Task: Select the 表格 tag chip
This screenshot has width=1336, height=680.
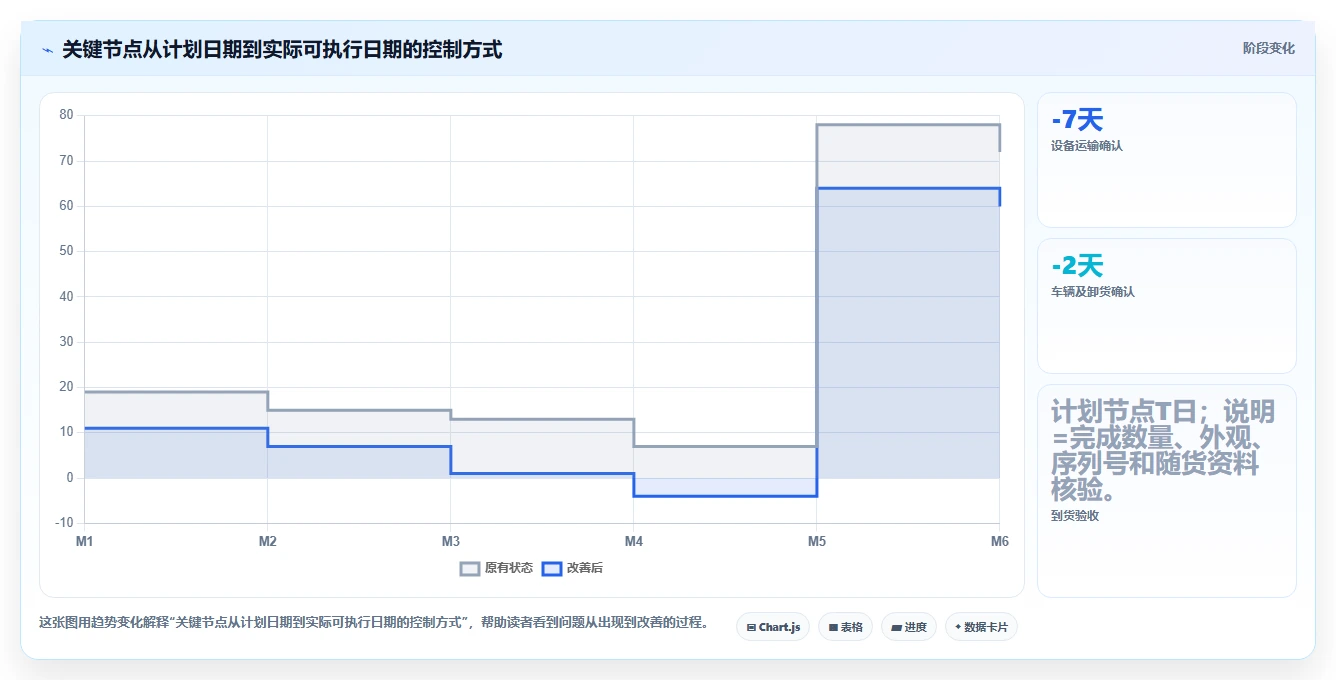Action: [845, 627]
